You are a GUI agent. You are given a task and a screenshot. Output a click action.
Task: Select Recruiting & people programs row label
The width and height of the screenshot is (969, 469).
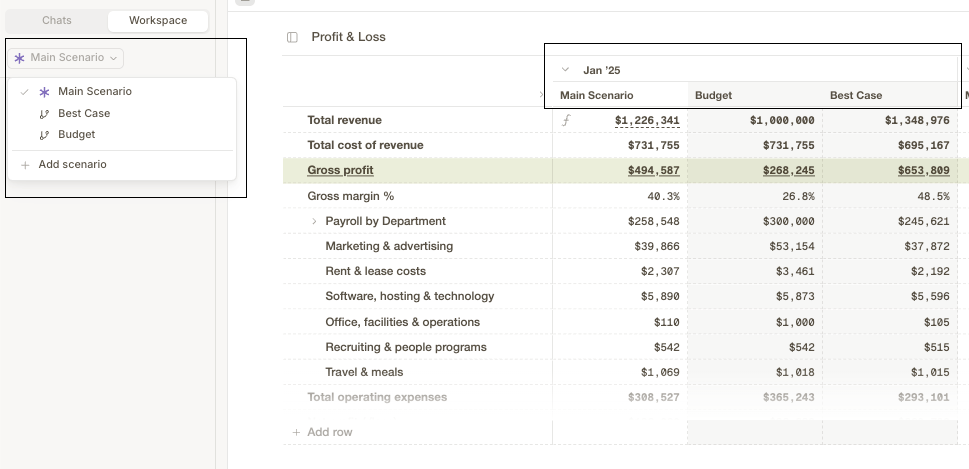(406, 347)
